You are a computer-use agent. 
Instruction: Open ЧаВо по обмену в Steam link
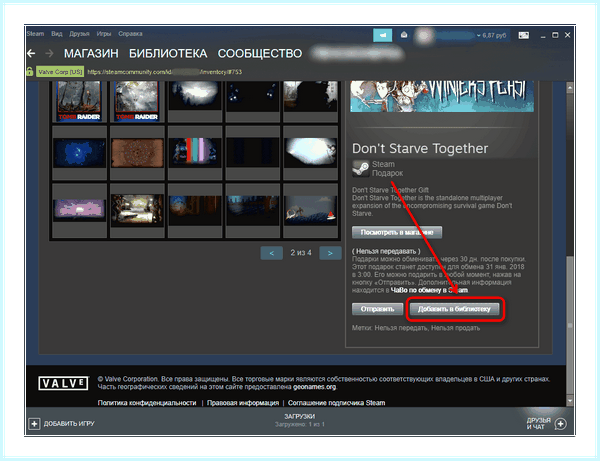click(x=429, y=290)
